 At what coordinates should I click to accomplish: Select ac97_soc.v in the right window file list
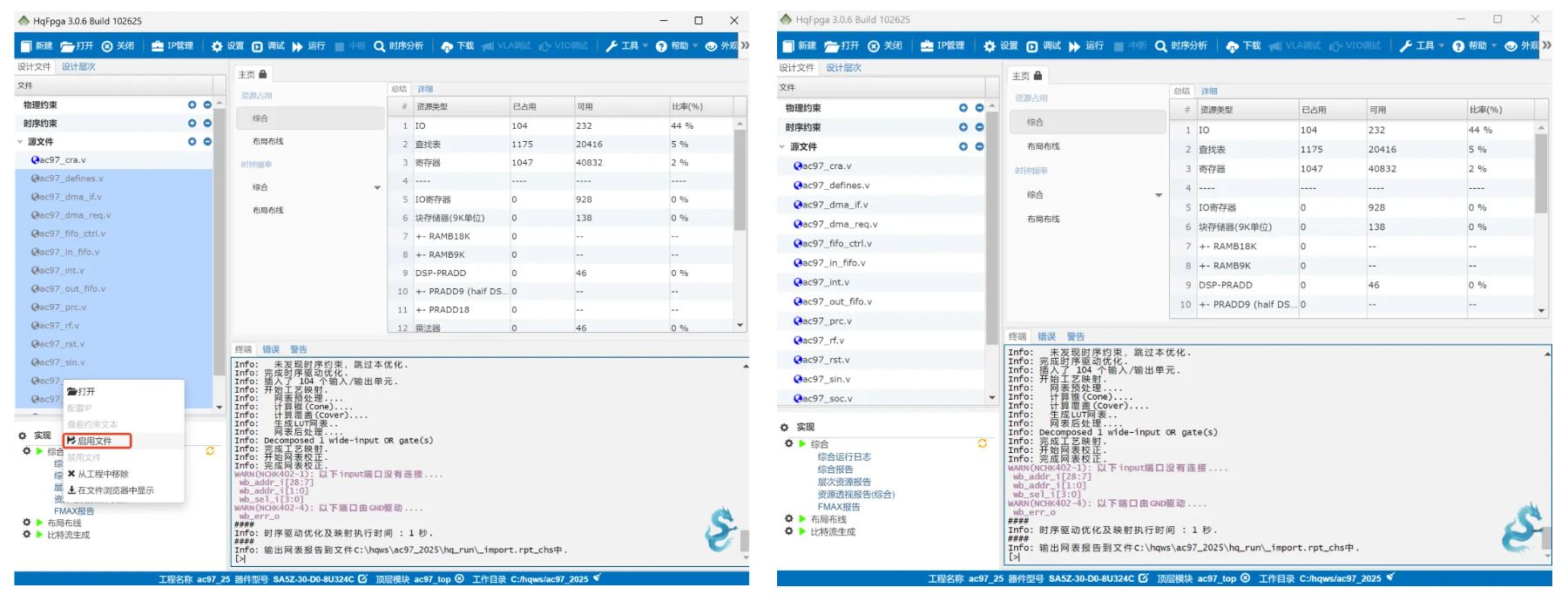click(826, 399)
